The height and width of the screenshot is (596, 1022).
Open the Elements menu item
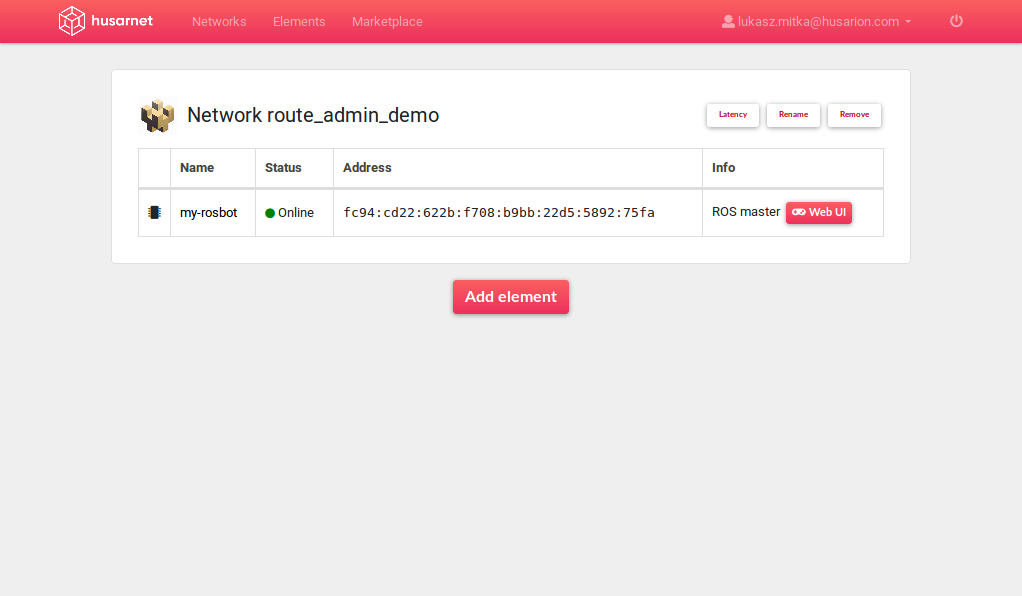[x=299, y=22]
